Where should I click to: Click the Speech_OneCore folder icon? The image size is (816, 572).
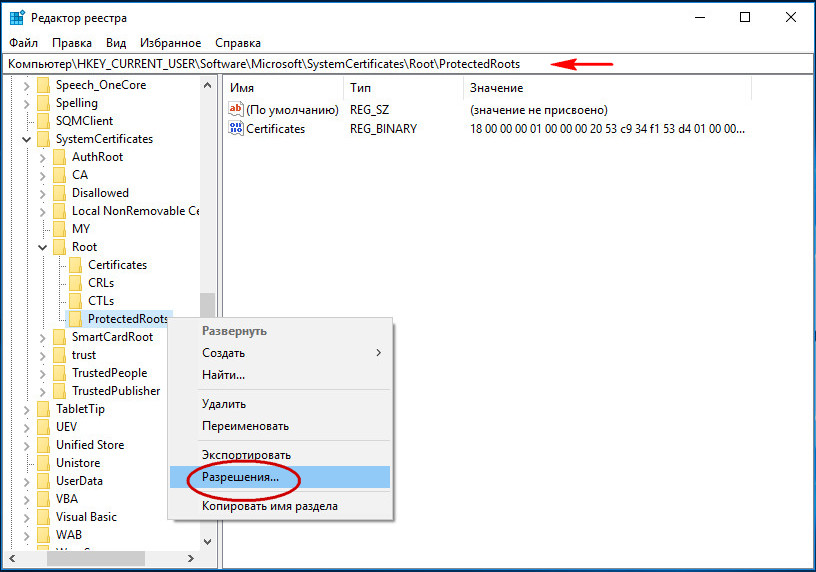pos(44,85)
